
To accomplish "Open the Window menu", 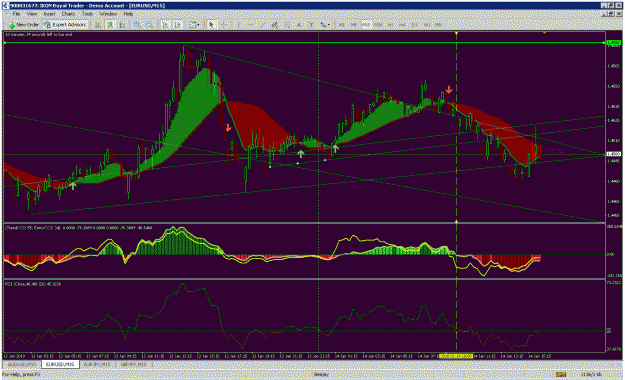I will pos(108,14).
